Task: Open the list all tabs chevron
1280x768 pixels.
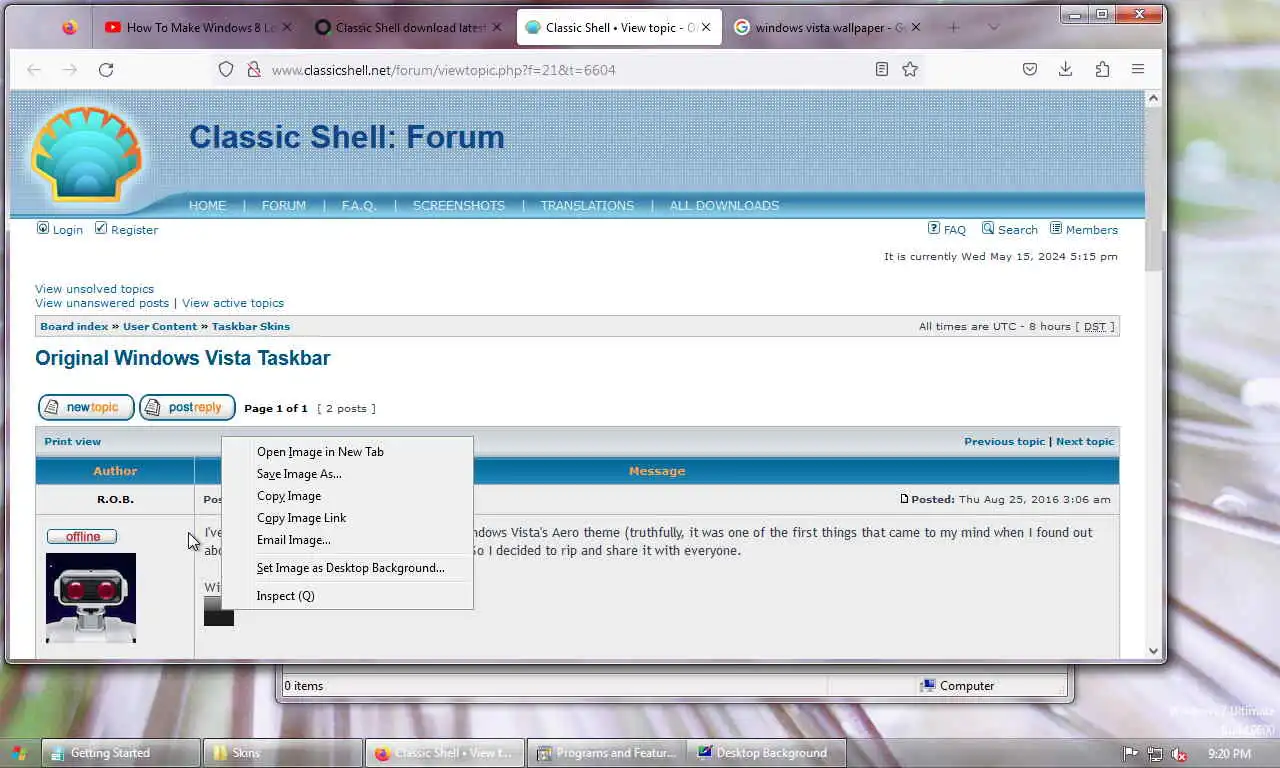Action: pos(993,28)
